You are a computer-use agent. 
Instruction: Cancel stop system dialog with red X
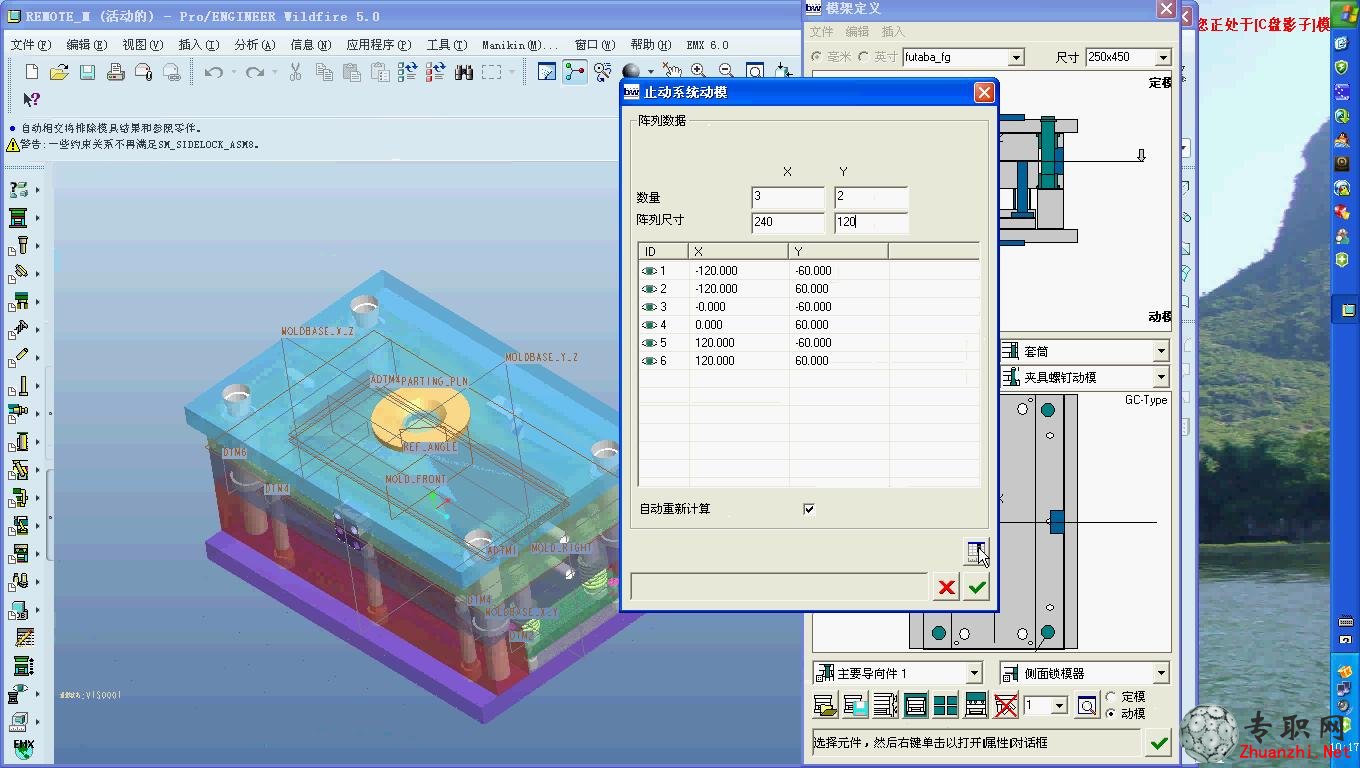[946, 587]
